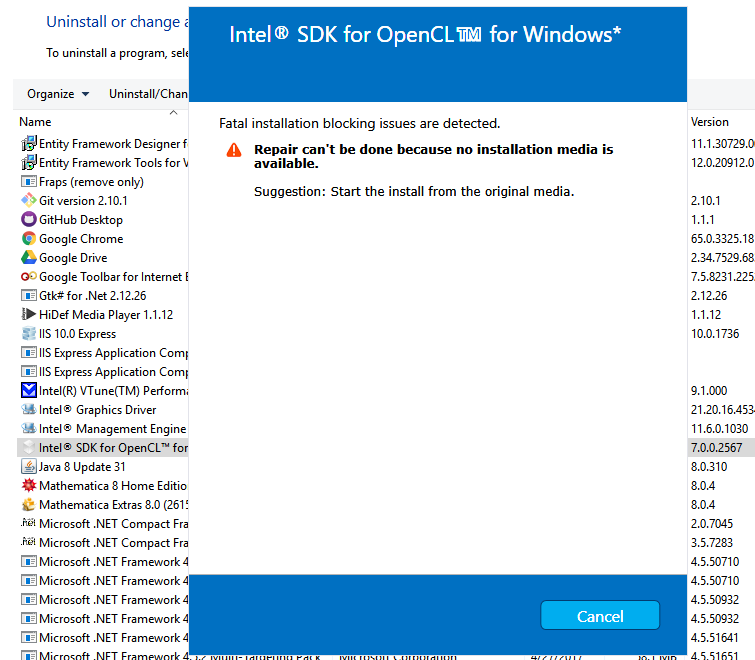Select the Fraps (remove only) entry
The width and height of the screenshot is (755, 660).
point(91,182)
